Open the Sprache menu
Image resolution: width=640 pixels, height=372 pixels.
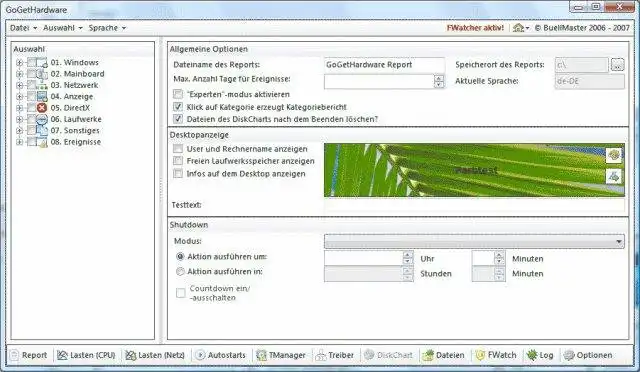click(x=107, y=28)
